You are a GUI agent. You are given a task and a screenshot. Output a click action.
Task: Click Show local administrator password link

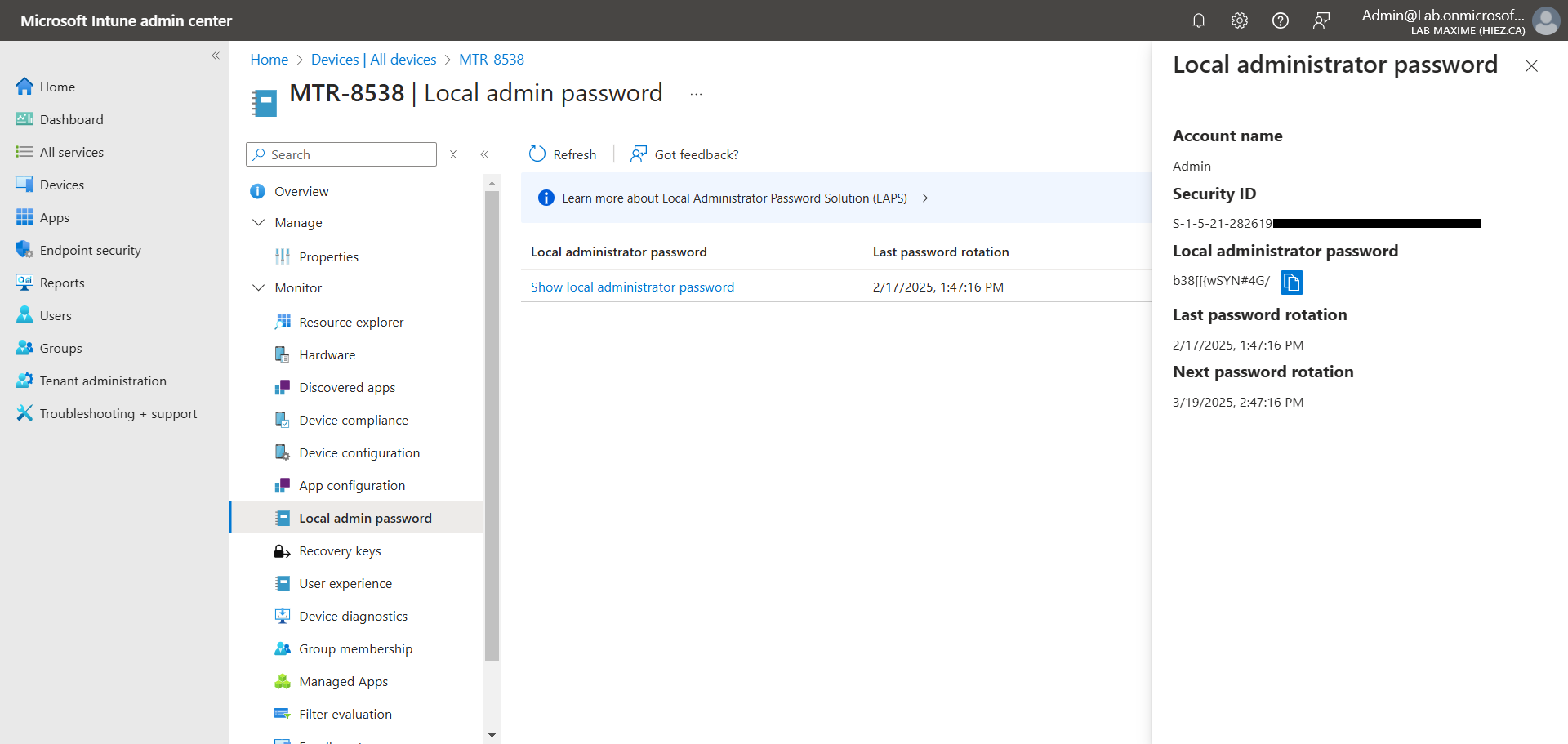coord(632,287)
